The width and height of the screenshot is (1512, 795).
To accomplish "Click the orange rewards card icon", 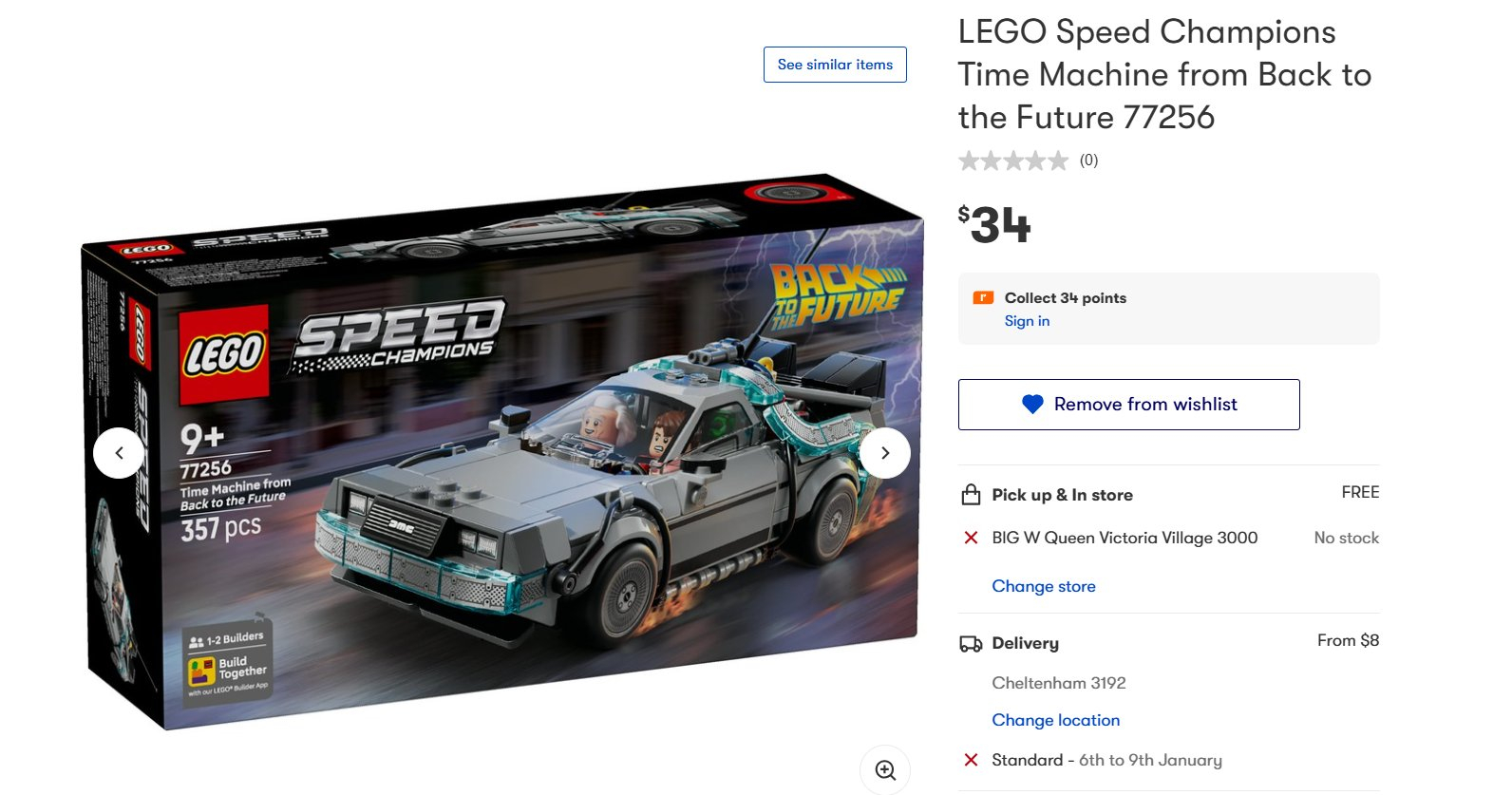I will (983, 297).
